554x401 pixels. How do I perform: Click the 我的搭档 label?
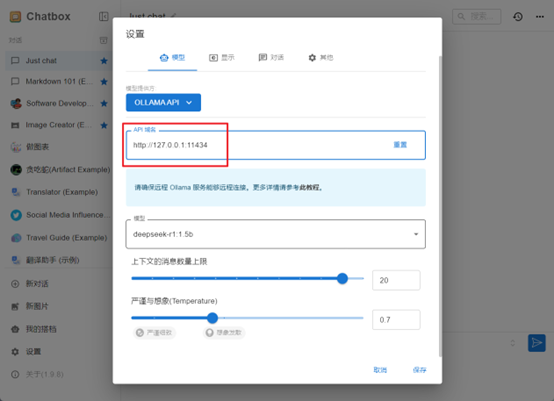click(41, 329)
